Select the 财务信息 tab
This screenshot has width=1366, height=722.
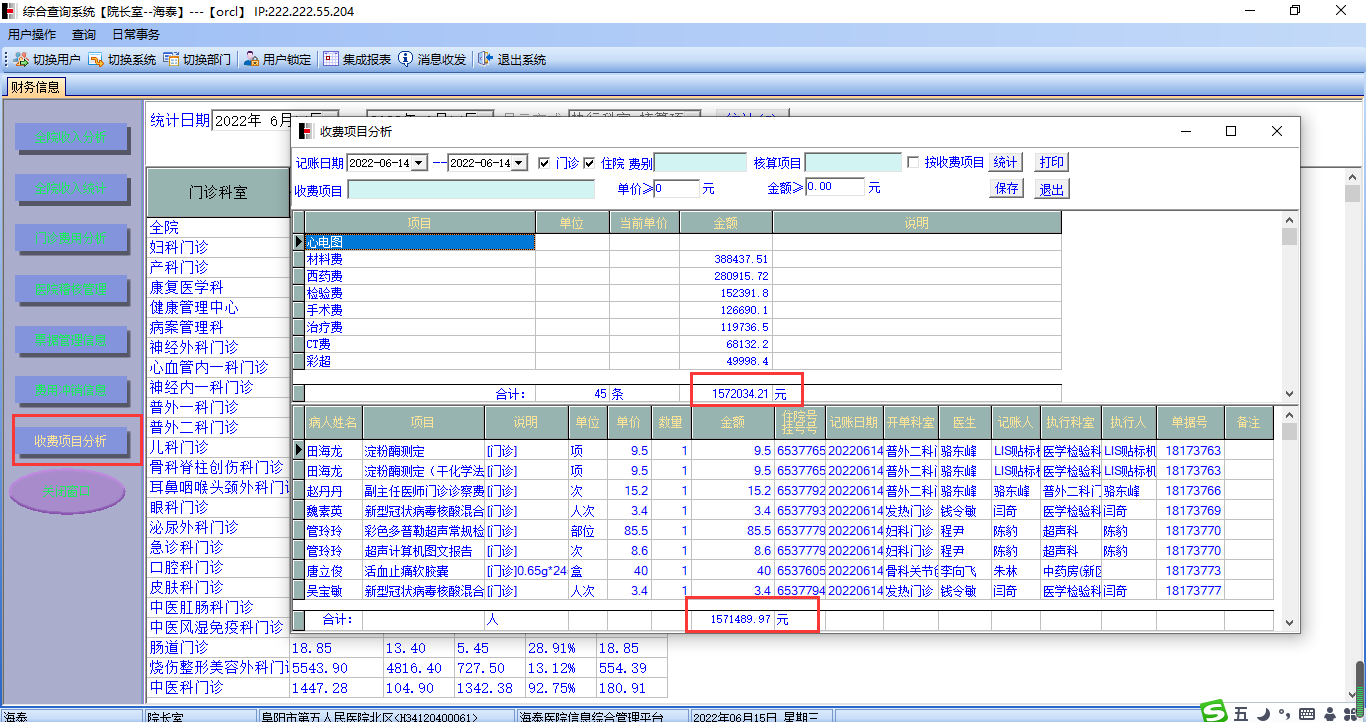click(x=35, y=87)
